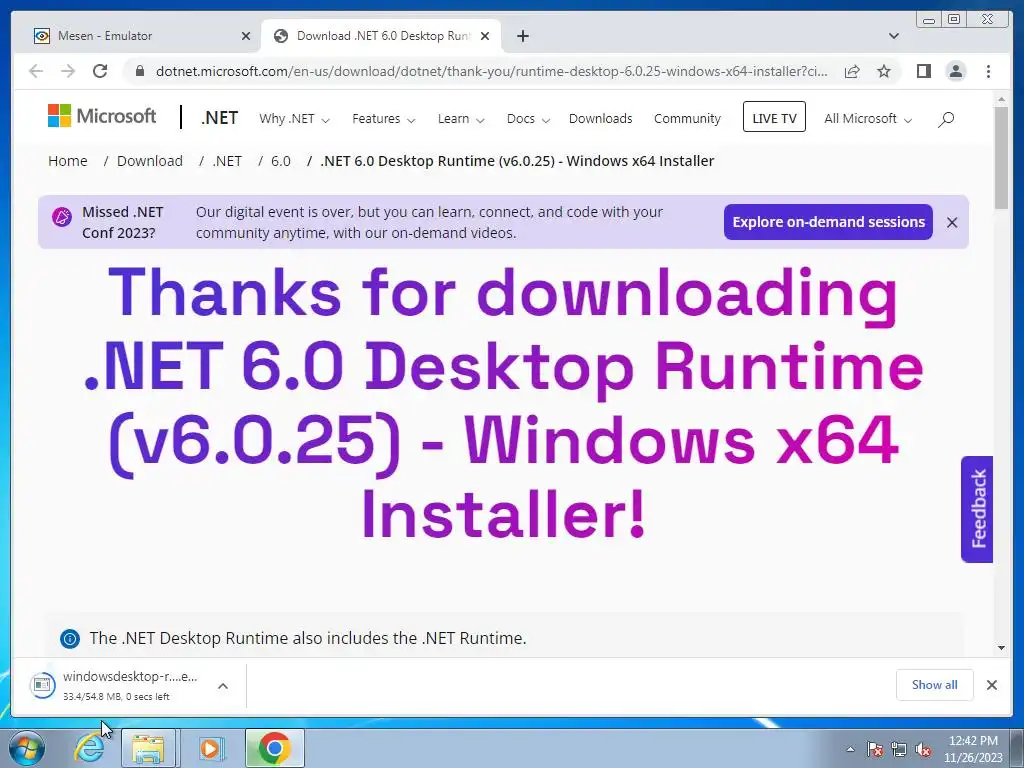1024x768 pixels.
Task: Expand the All Microsoft menu
Action: [868, 119]
